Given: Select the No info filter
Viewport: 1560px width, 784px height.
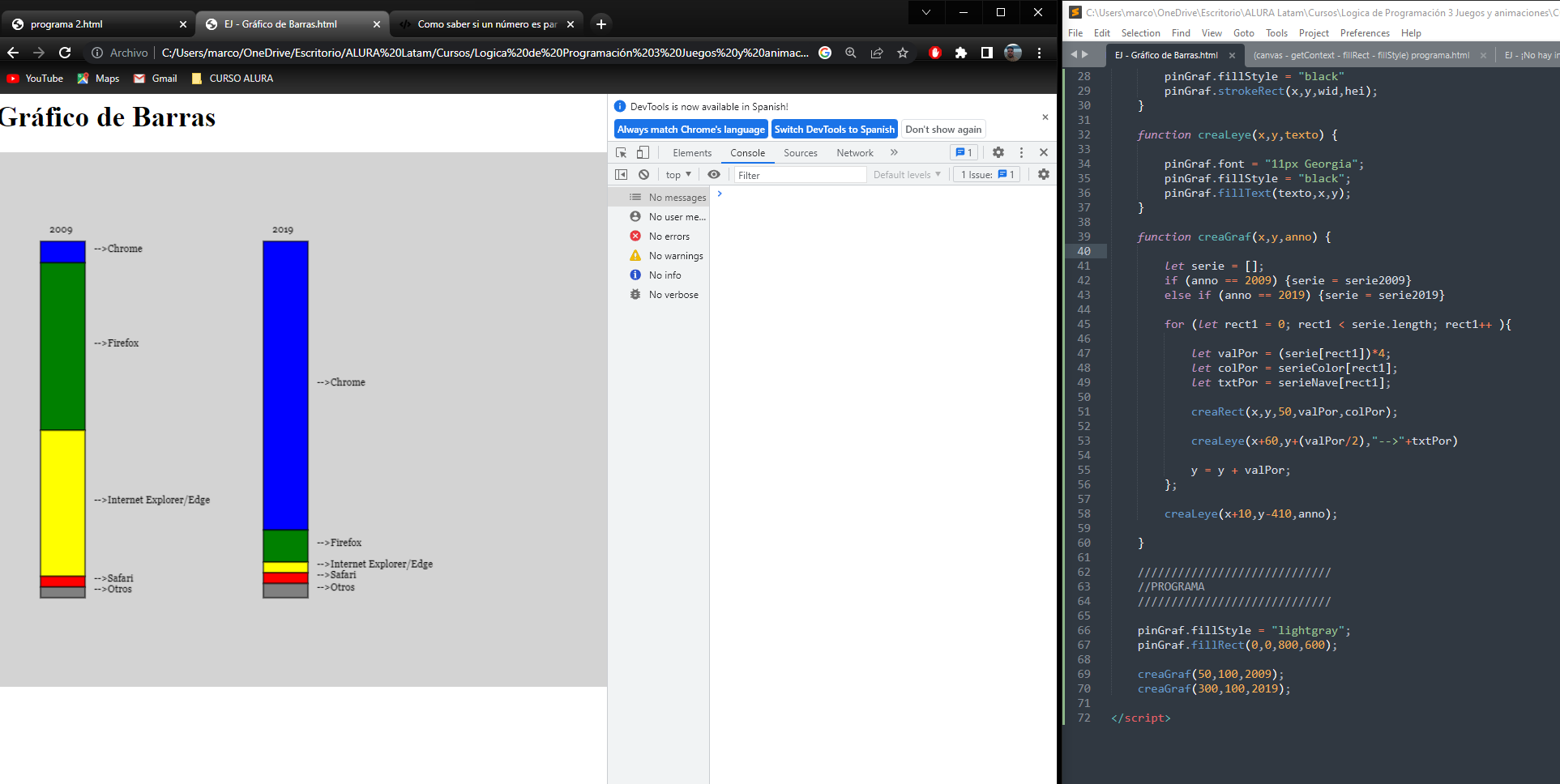Looking at the screenshot, I should [659, 275].
